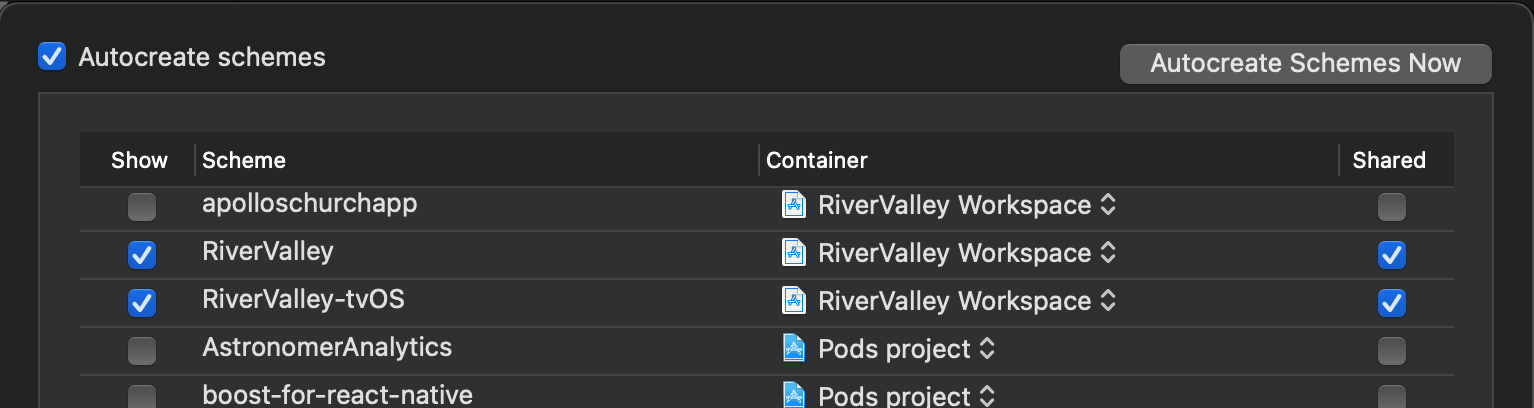
Task: Click the RiverValley row workspace icon
Action: pos(793,253)
